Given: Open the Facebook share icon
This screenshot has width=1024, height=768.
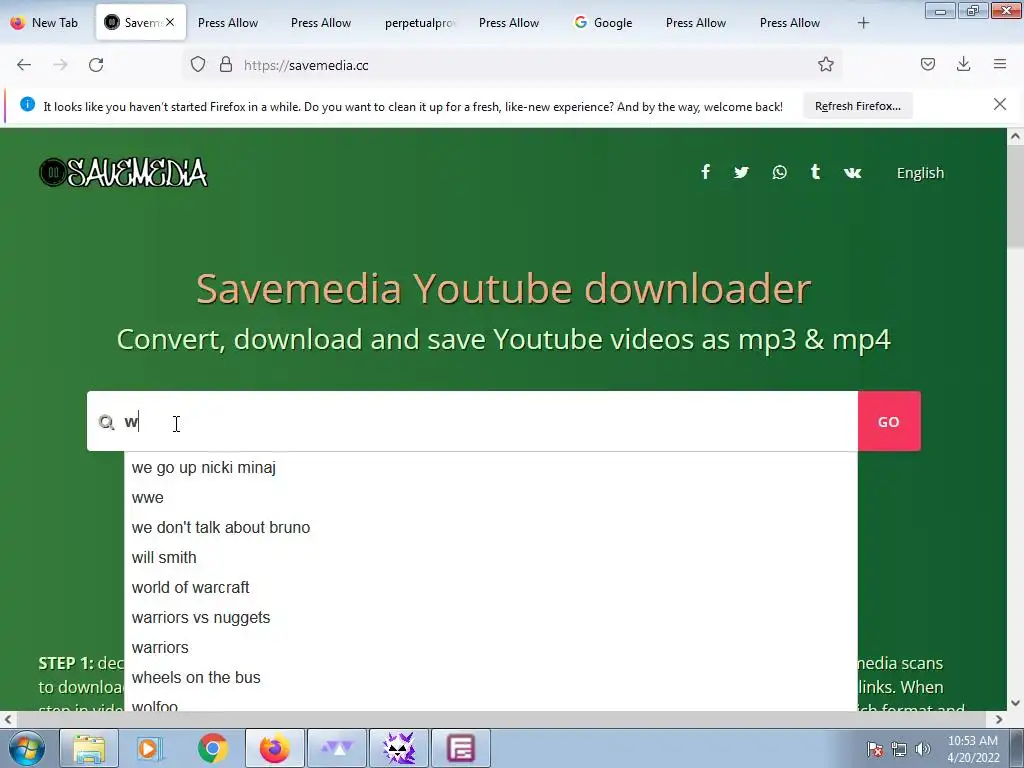Looking at the screenshot, I should click(705, 172).
